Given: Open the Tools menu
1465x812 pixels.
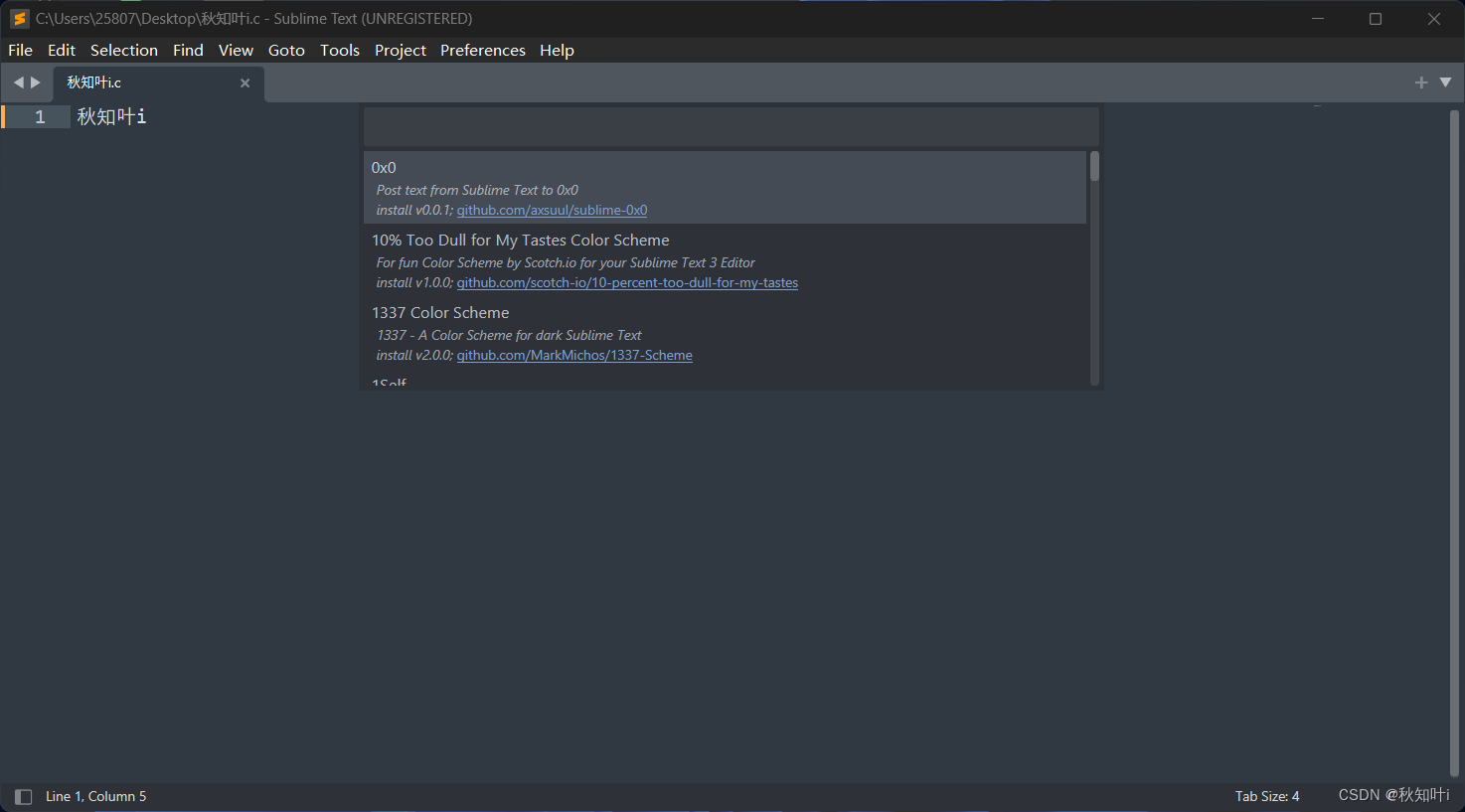Looking at the screenshot, I should coord(340,50).
